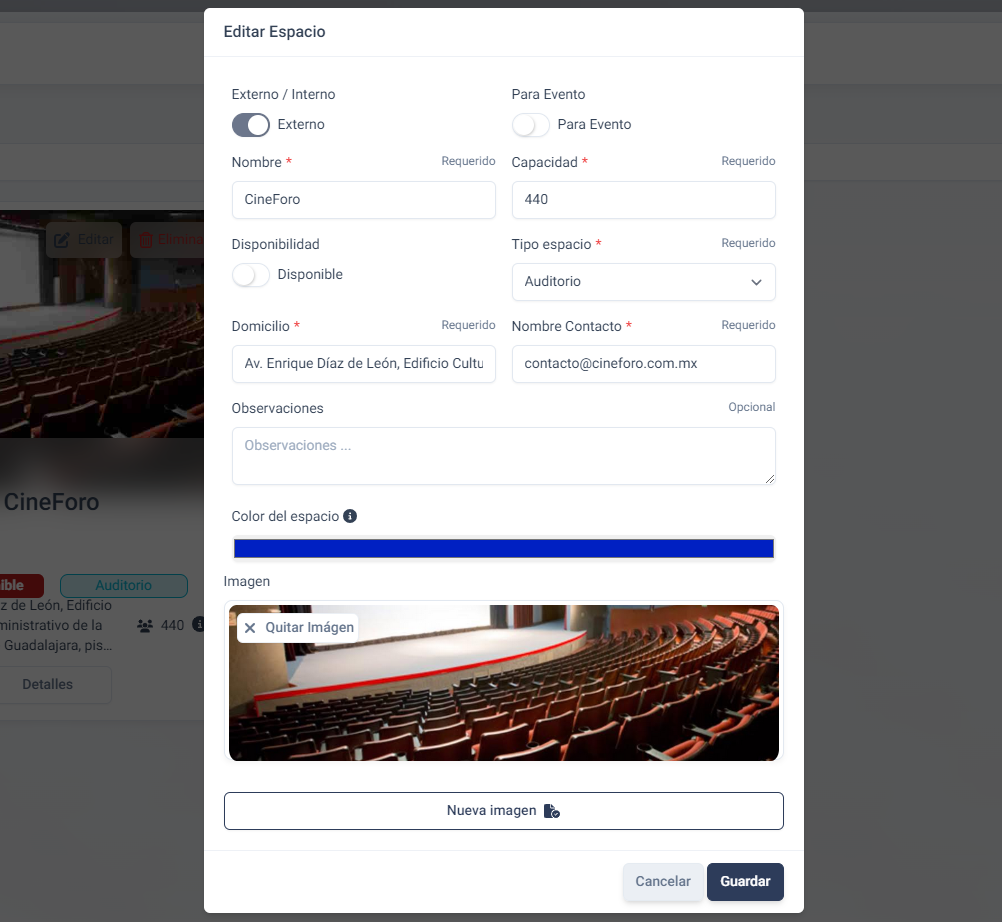Enable the Para Evento switch
Screen dimensions: 1002x922
coord(531,125)
